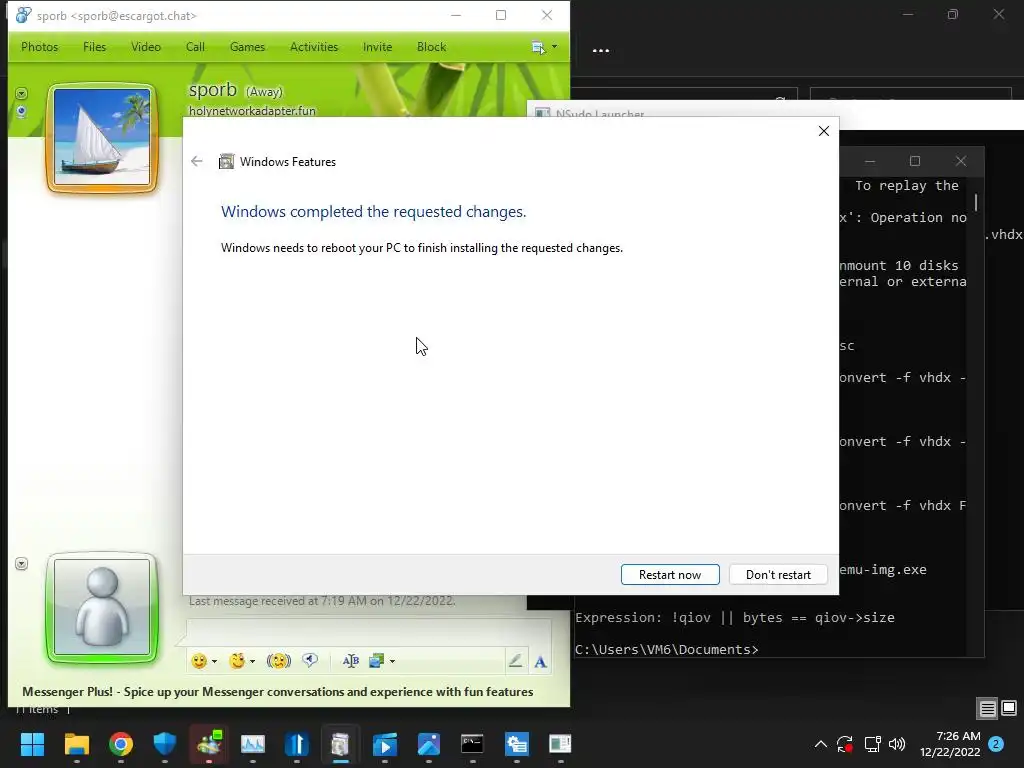The width and height of the screenshot is (1024, 768).
Task: Expand the wink dropdown arrow
Action: (253, 662)
